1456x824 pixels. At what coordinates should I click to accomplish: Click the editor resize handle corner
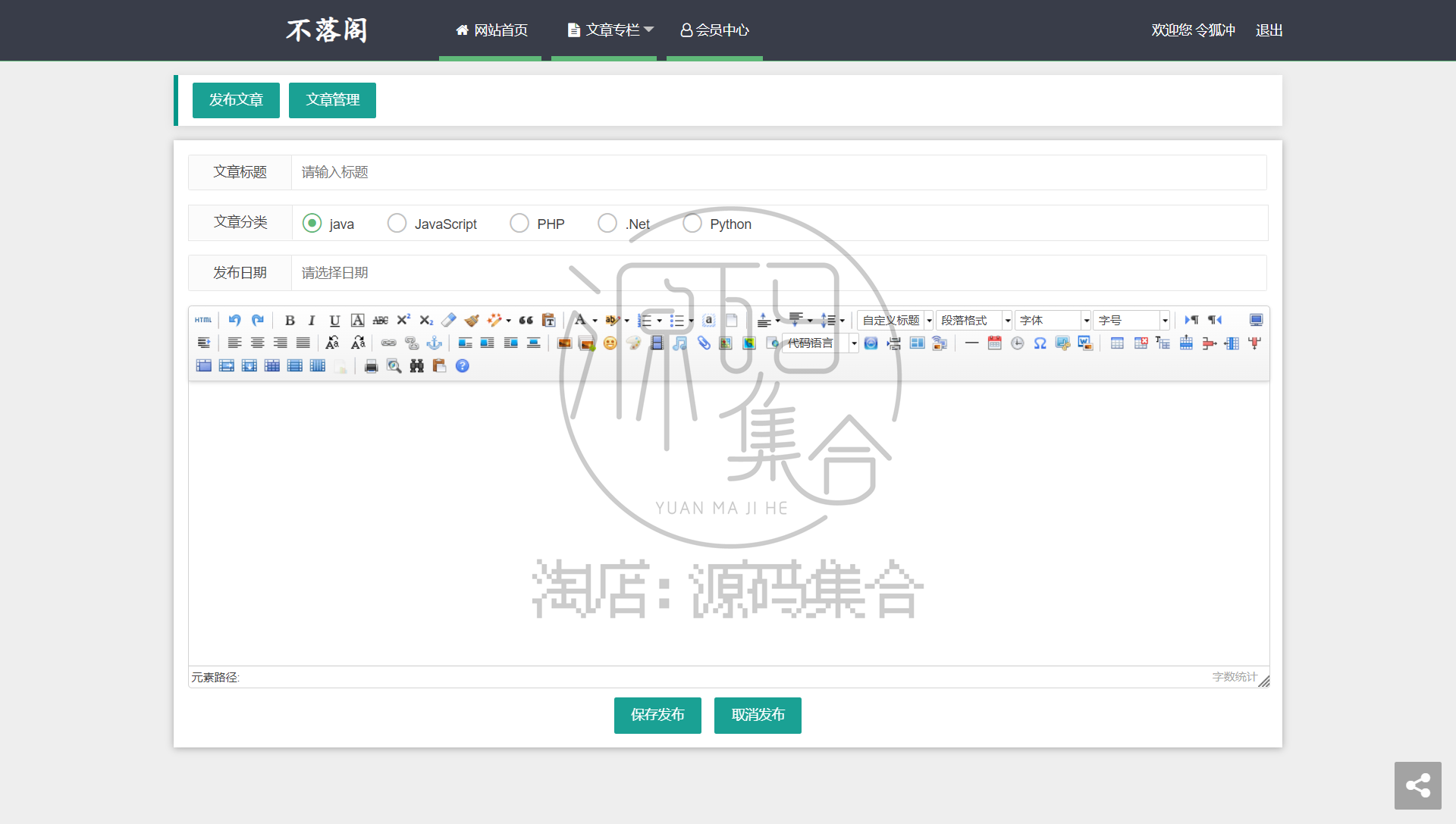[1263, 681]
